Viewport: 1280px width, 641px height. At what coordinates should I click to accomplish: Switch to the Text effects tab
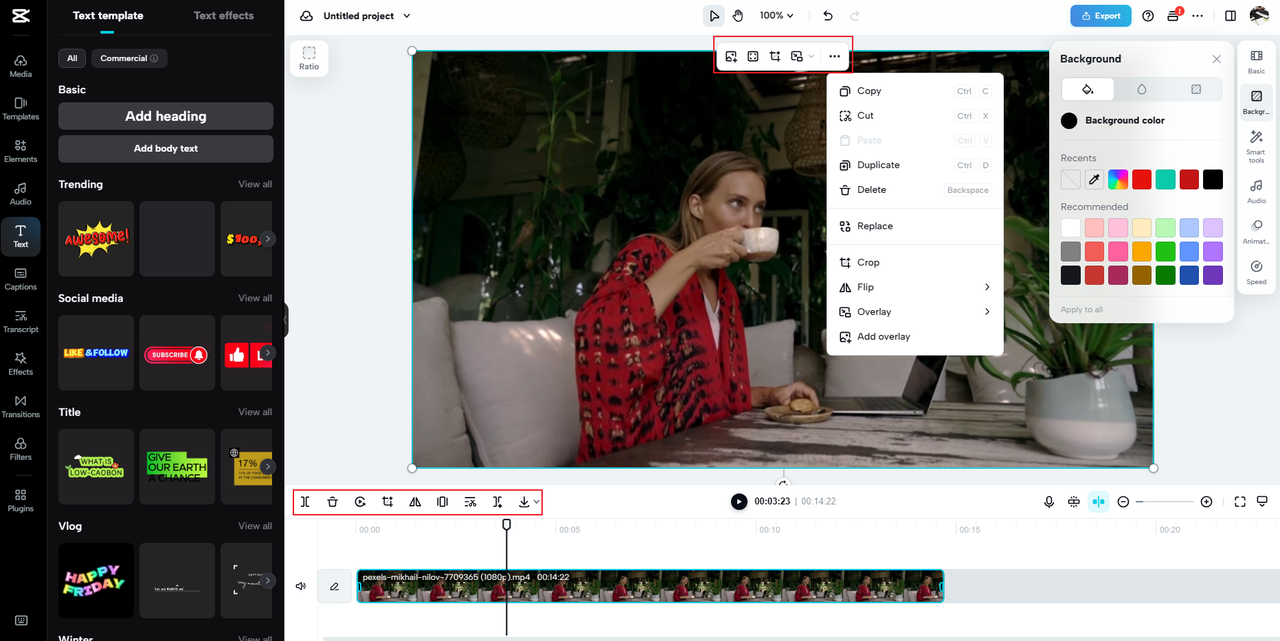[223, 16]
